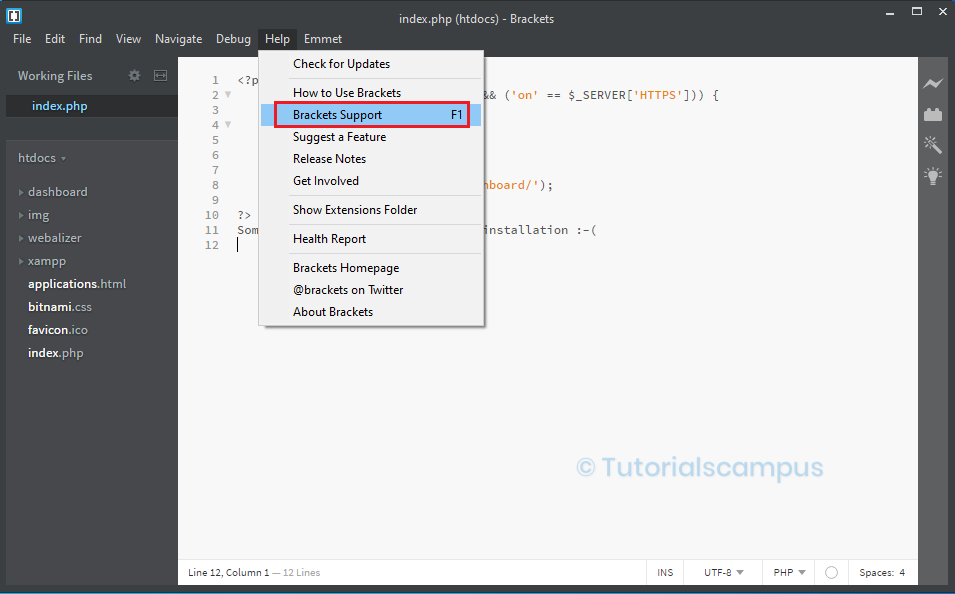Open About Brackets

click(x=371, y=312)
